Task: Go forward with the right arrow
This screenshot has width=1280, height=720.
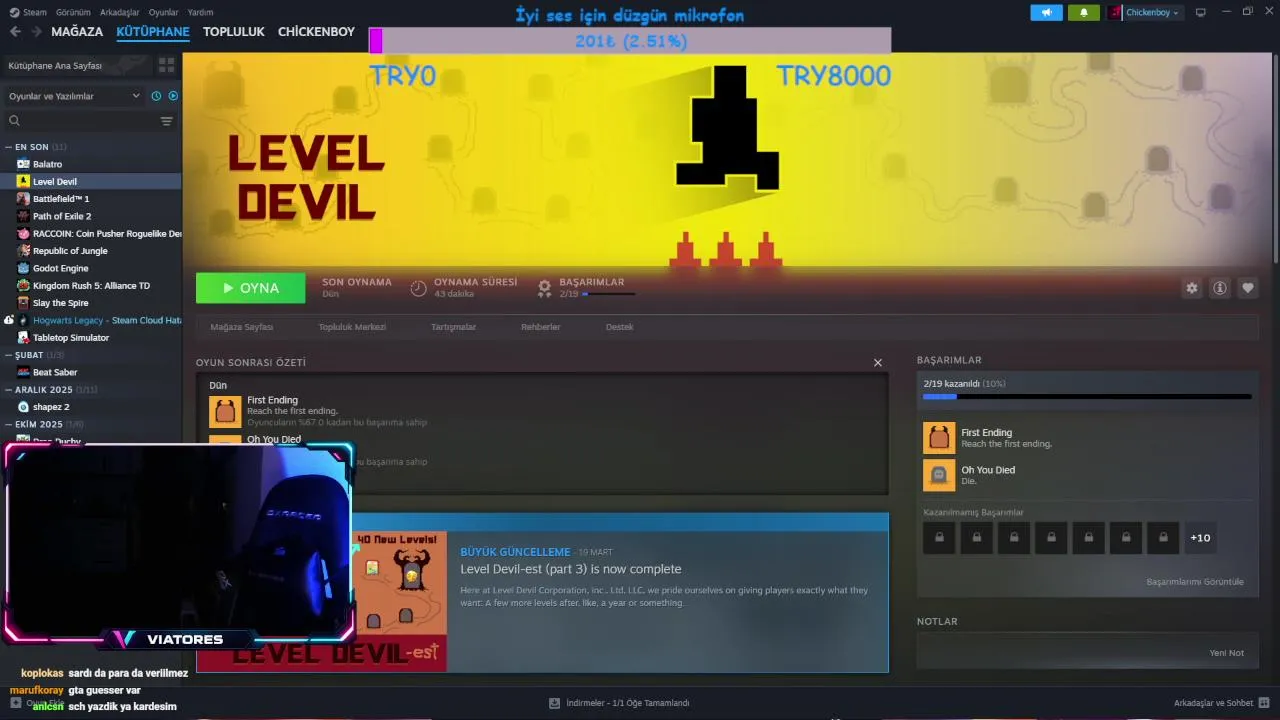Action: pos(36,32)
